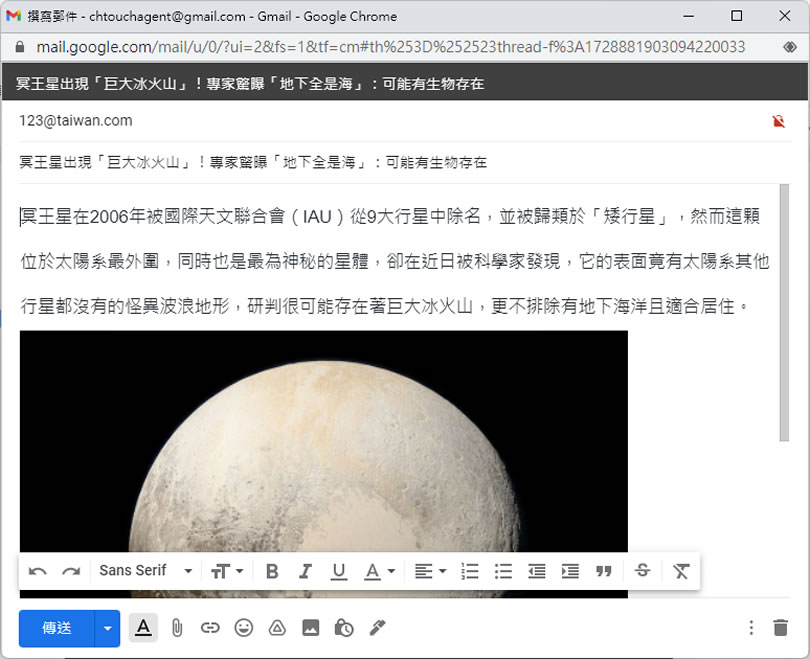Screen dimensions: 810x659
Task: Click the dark compose window title bar
Action: (x=404, y=83)
